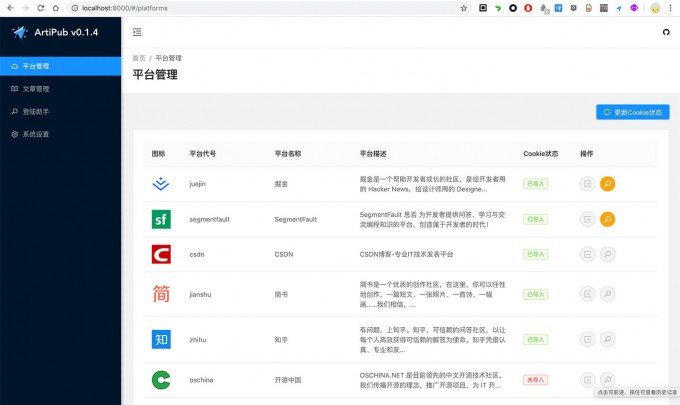Image resolution: width=680 pixels, height=405 pixels.
Task: Click the red 未导入 tag in oschina row
Action: 536,380
